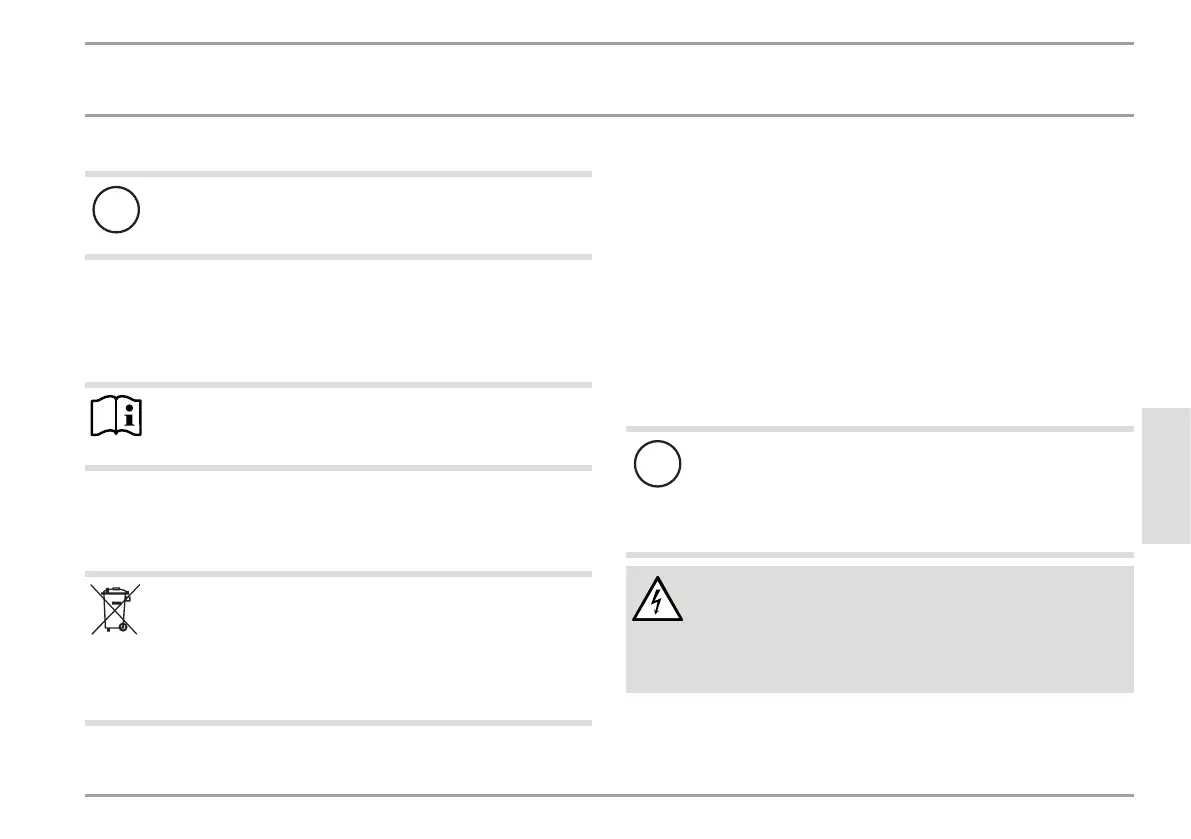Select the electrical hazard warning triangle
1191x839 pixels.
tap(657, 599)
